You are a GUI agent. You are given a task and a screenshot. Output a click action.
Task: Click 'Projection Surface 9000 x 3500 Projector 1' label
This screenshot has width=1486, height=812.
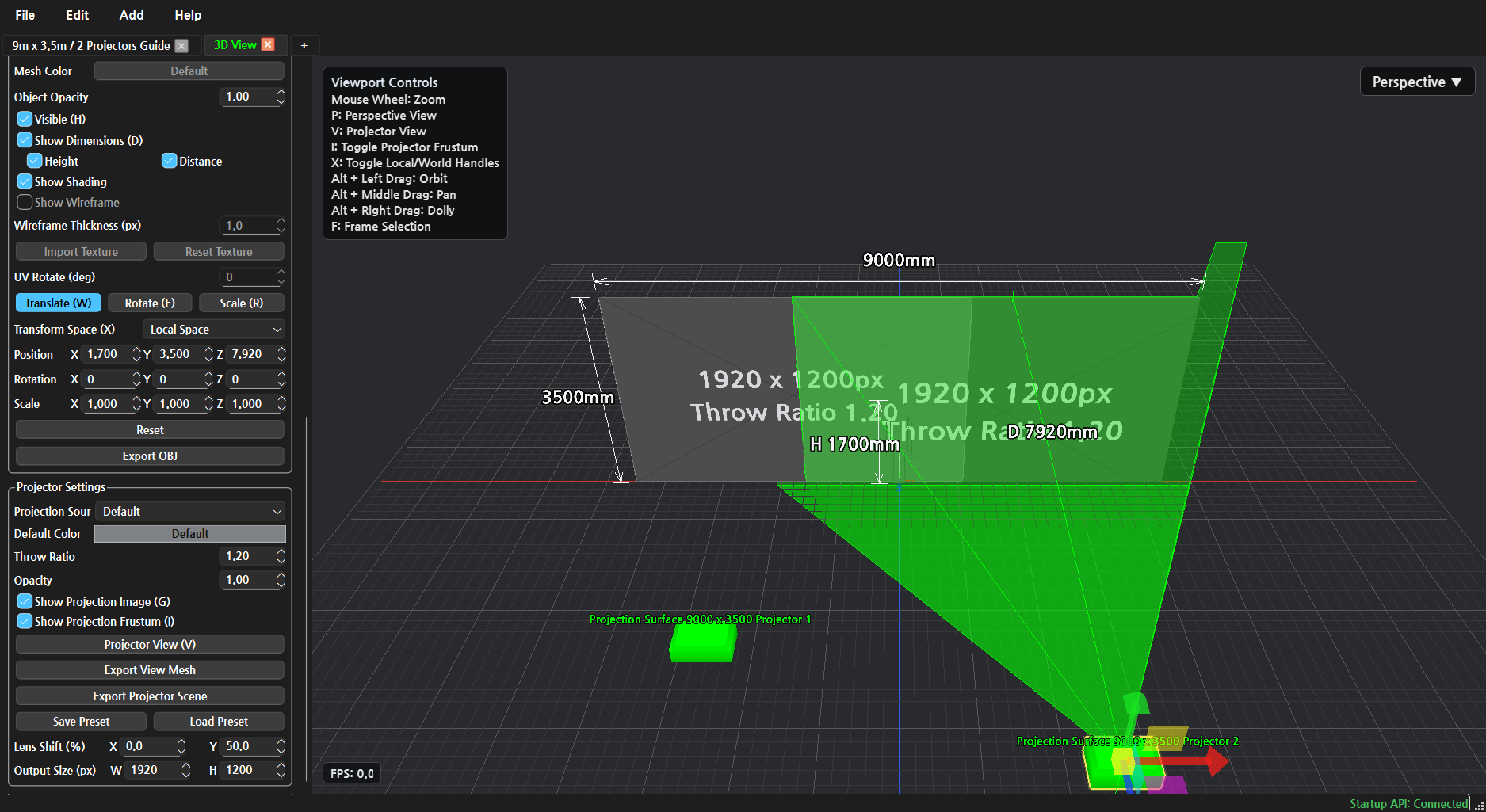pyautogui.click(x=701, y=619)
